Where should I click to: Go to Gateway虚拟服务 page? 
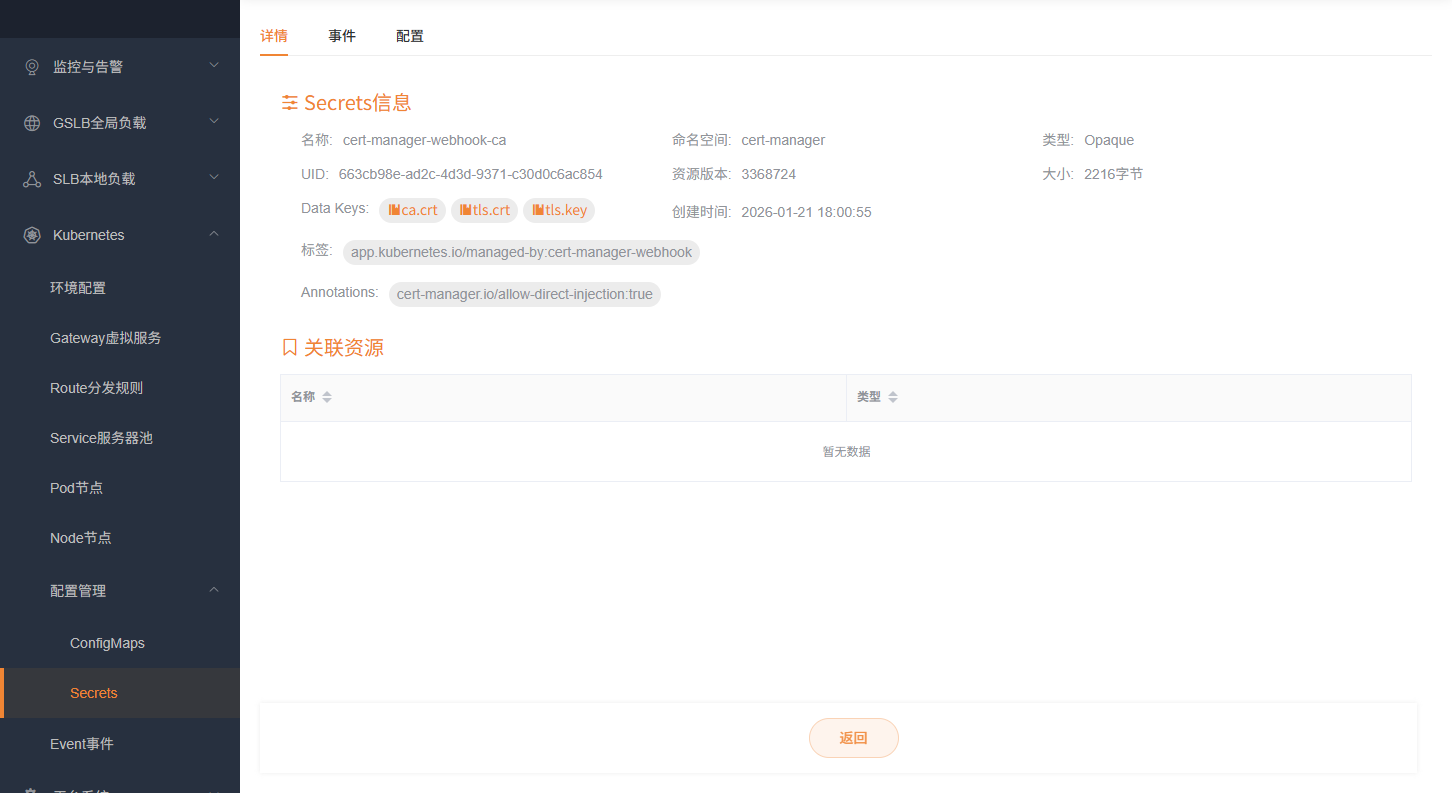pos(105,338)
